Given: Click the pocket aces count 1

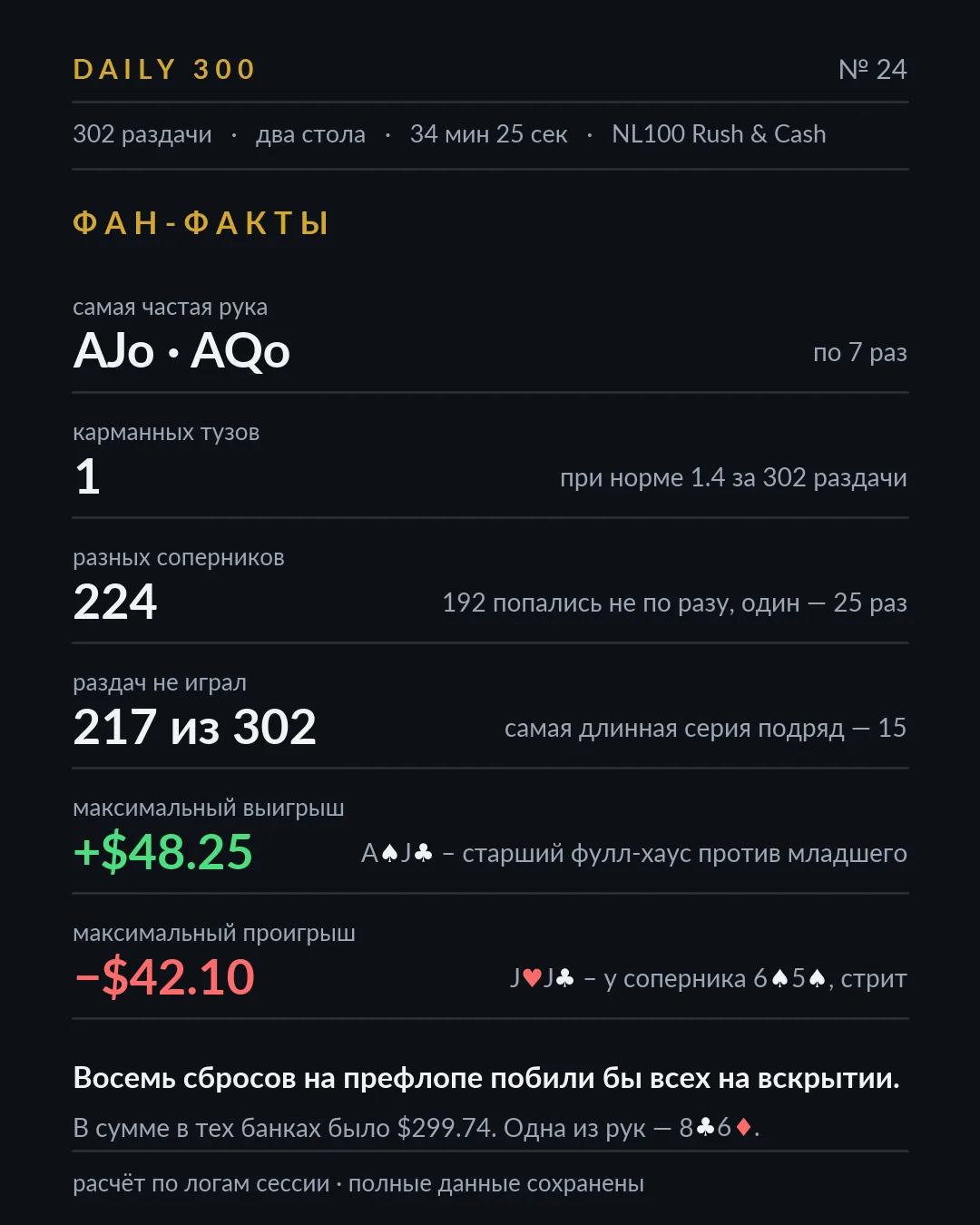Looking at the screenshot, I should 87,476.
